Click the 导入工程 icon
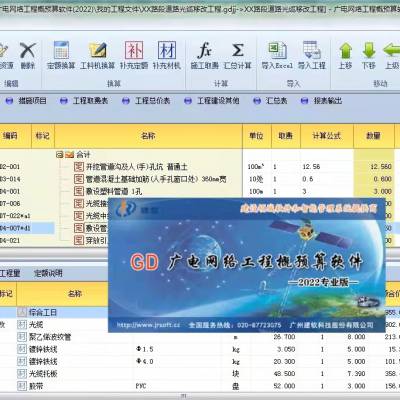This screenshot has width=400, height=400. (312, 51)
